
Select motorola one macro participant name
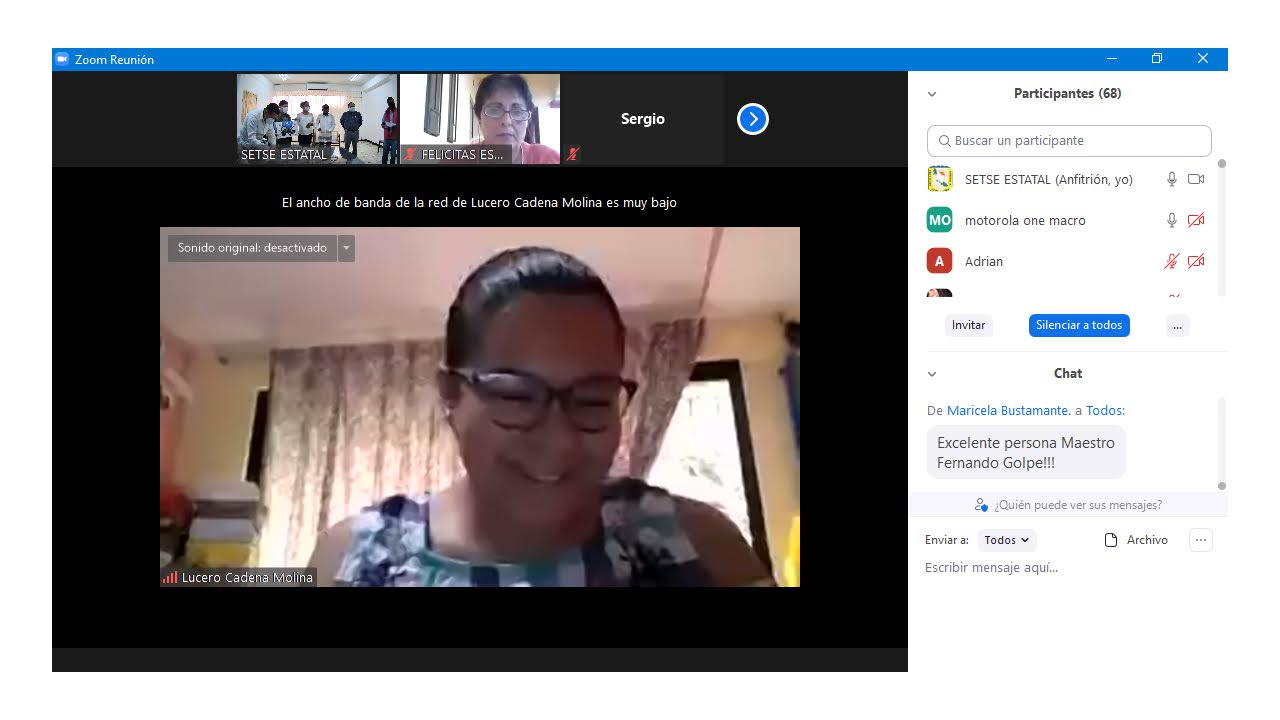[x=1025, y=220]
